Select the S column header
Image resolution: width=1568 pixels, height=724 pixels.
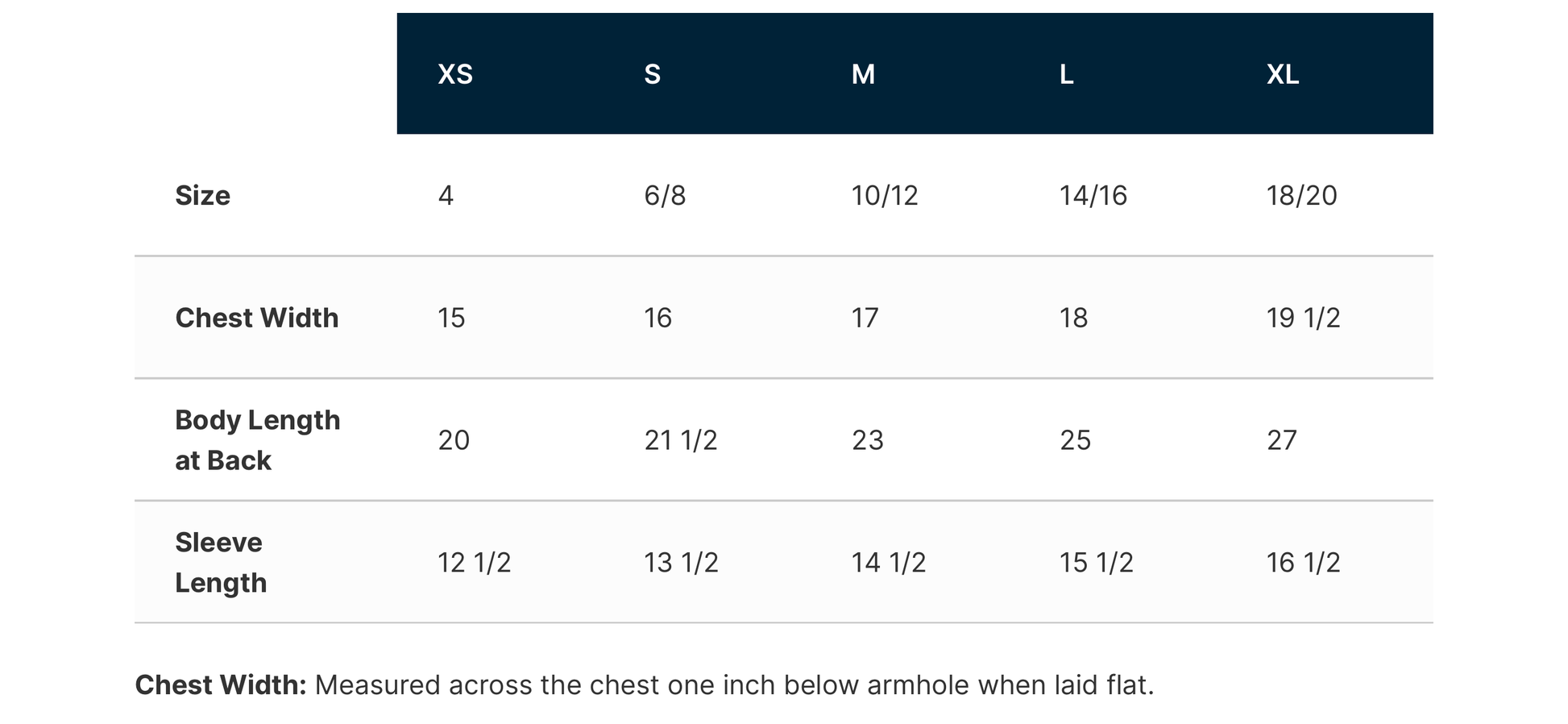coord(653,74)
